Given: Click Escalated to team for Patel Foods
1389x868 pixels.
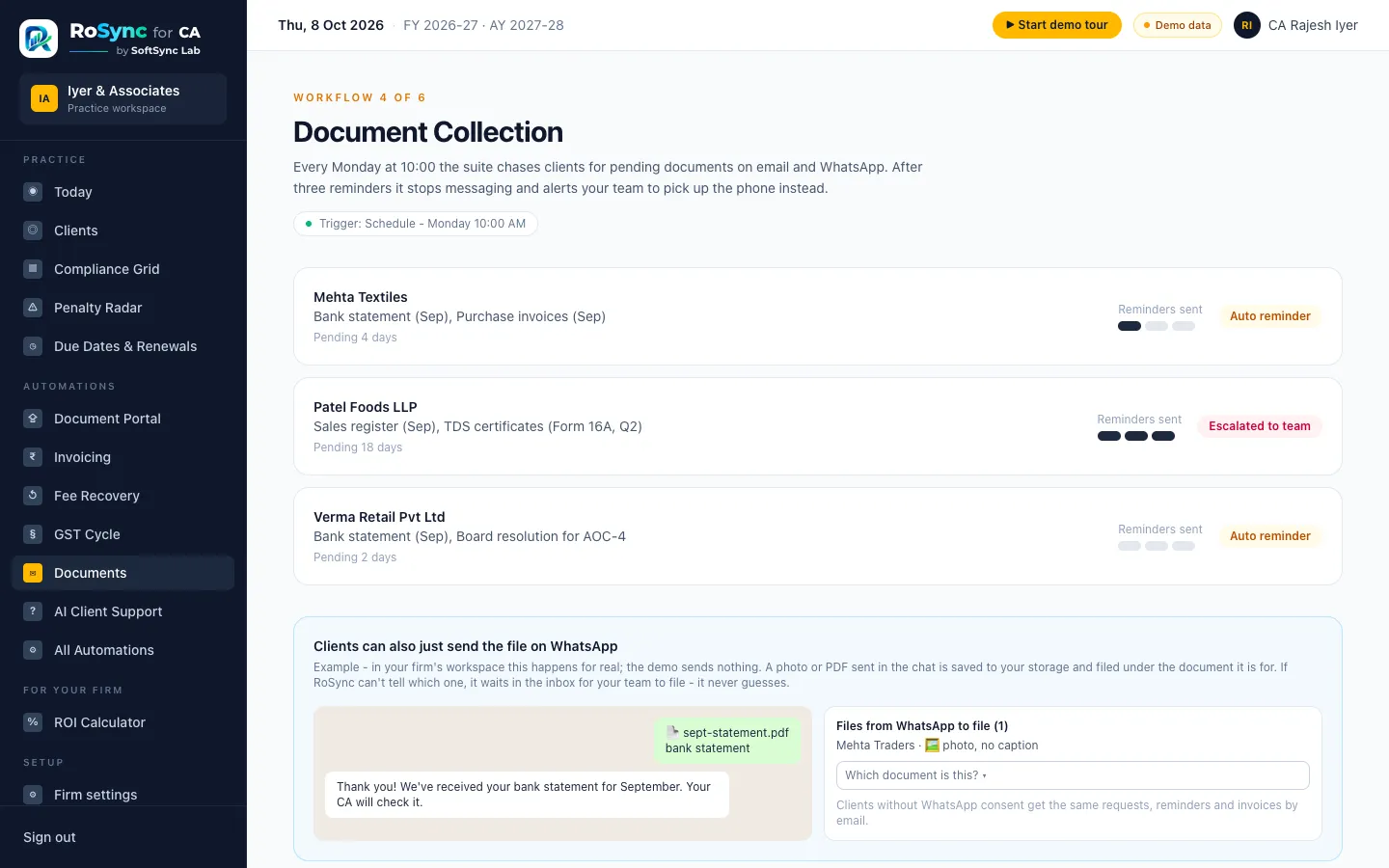Looking at the screenshot, I should [x=1260, y=426].
